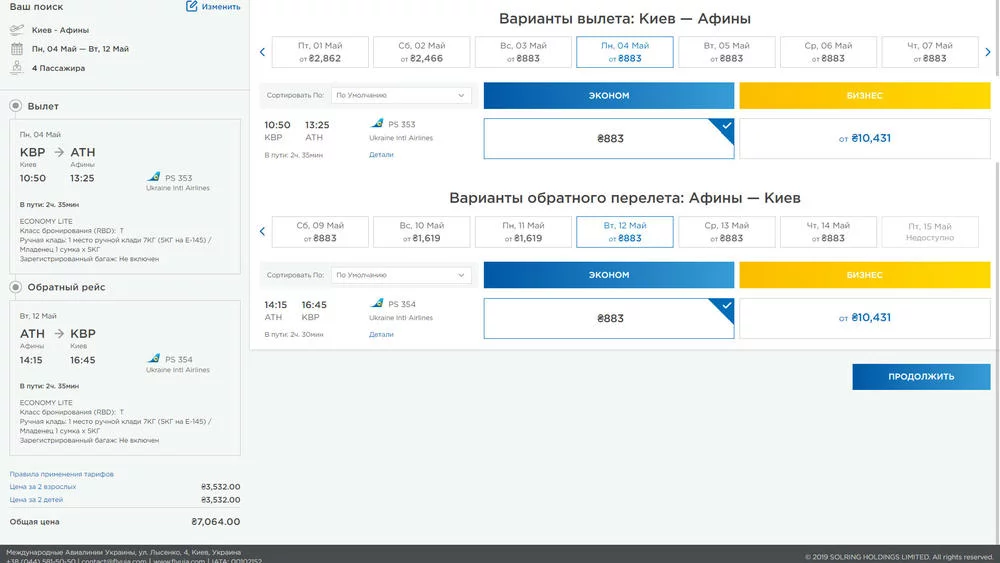
Task: Click the airline logo beside PS 353 in departure results
Action: (377, 123)
